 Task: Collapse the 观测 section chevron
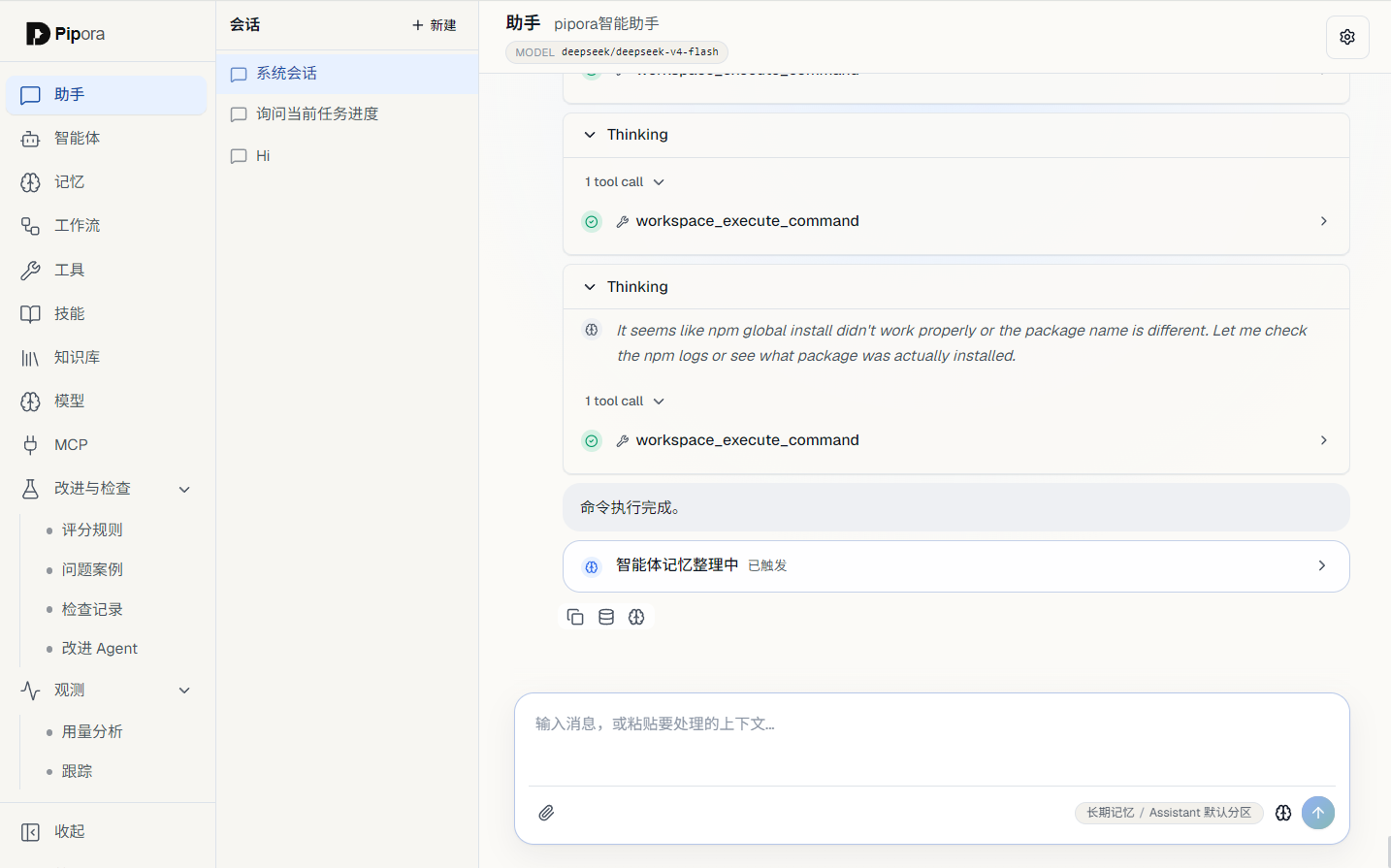click(184, 691)
